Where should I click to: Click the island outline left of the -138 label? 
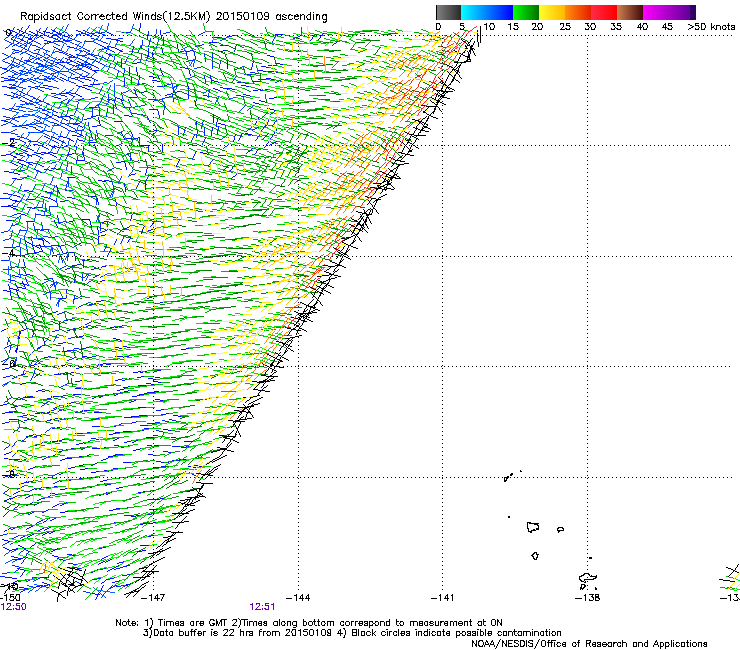coord(588,578)
